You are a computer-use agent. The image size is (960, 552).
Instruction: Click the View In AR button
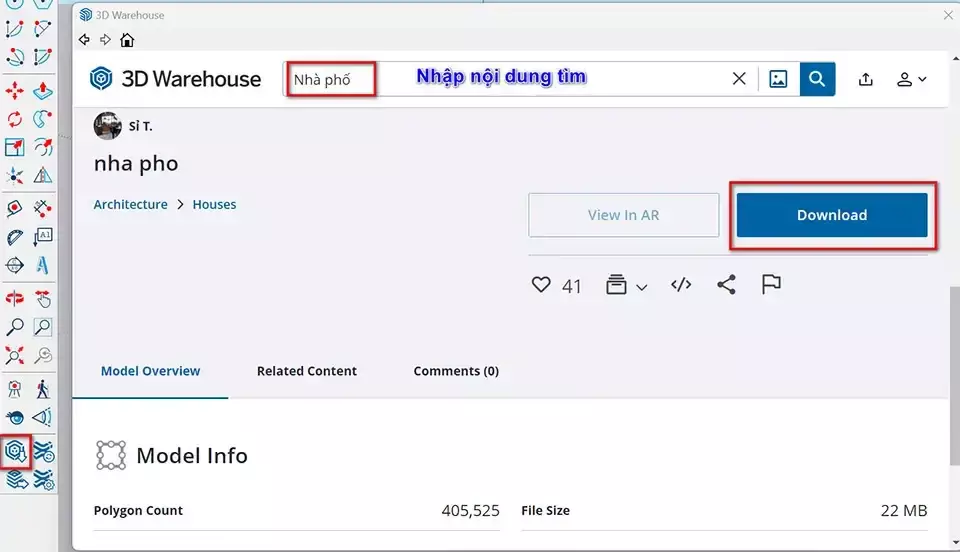tap(623, 215)
